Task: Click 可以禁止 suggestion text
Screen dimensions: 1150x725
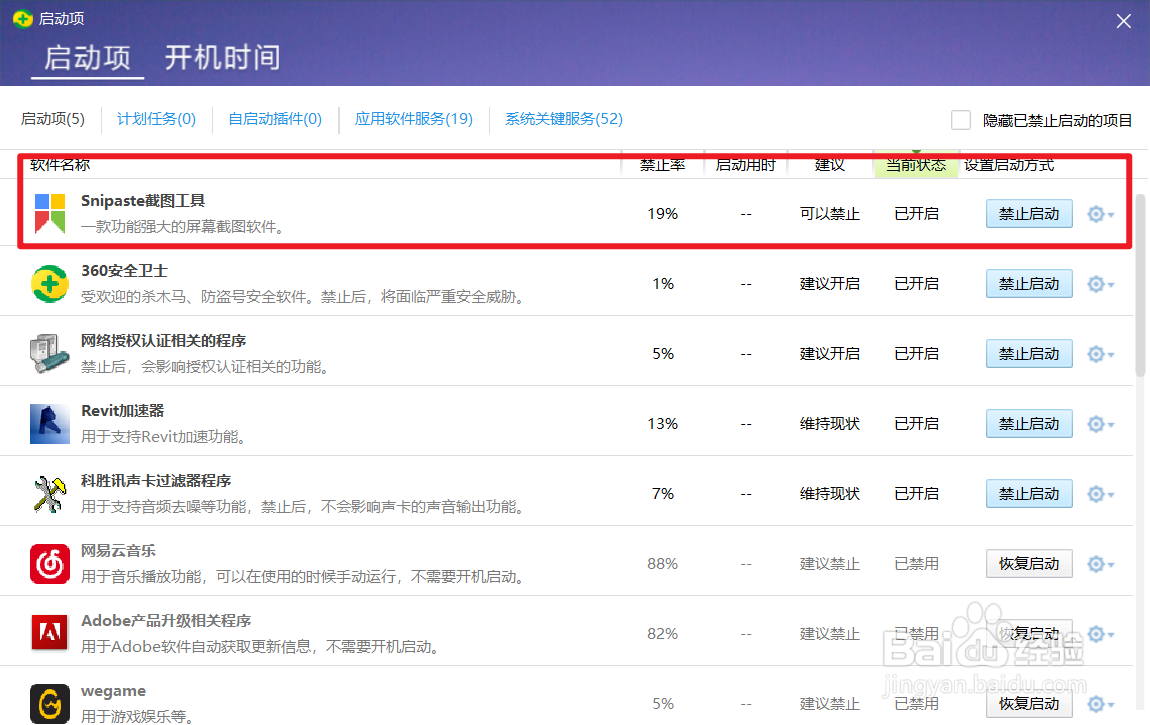Action: click(829, 214)
